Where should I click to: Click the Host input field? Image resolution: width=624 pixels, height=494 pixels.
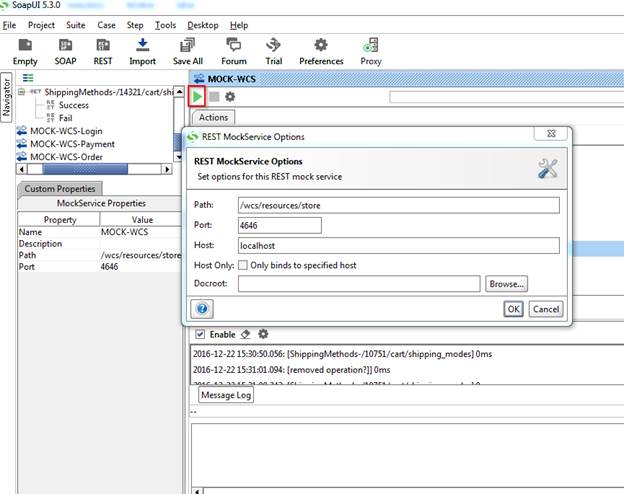[x=399, y=246]
